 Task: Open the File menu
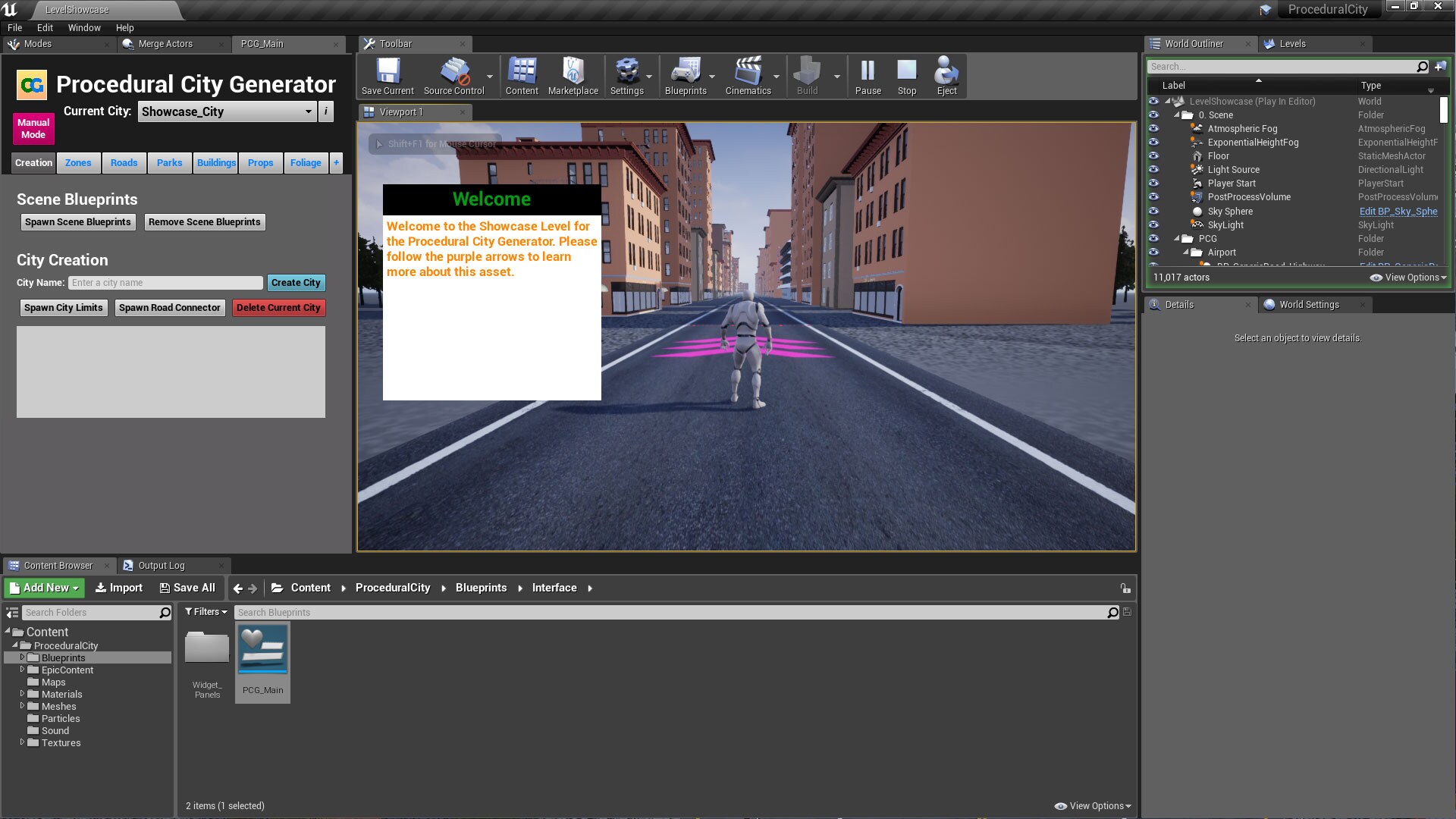click(14, 28)
